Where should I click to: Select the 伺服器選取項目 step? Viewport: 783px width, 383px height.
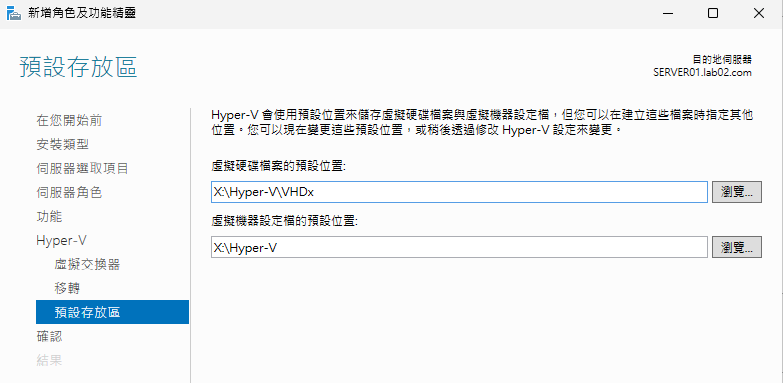(82, 168)
